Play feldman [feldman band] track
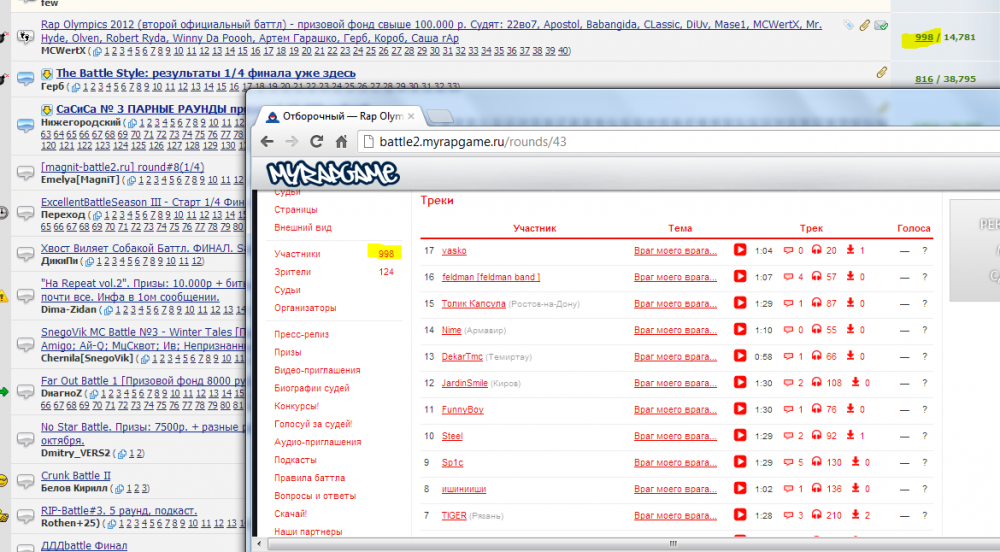 (740, 276)
